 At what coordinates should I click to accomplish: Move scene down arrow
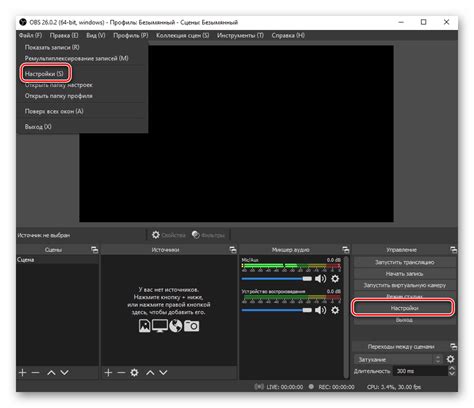64,372
